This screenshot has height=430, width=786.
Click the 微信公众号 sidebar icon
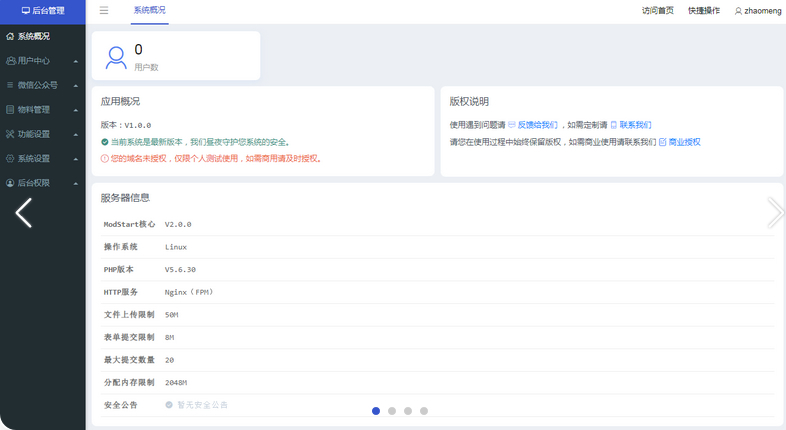click(x=10, y=86)
